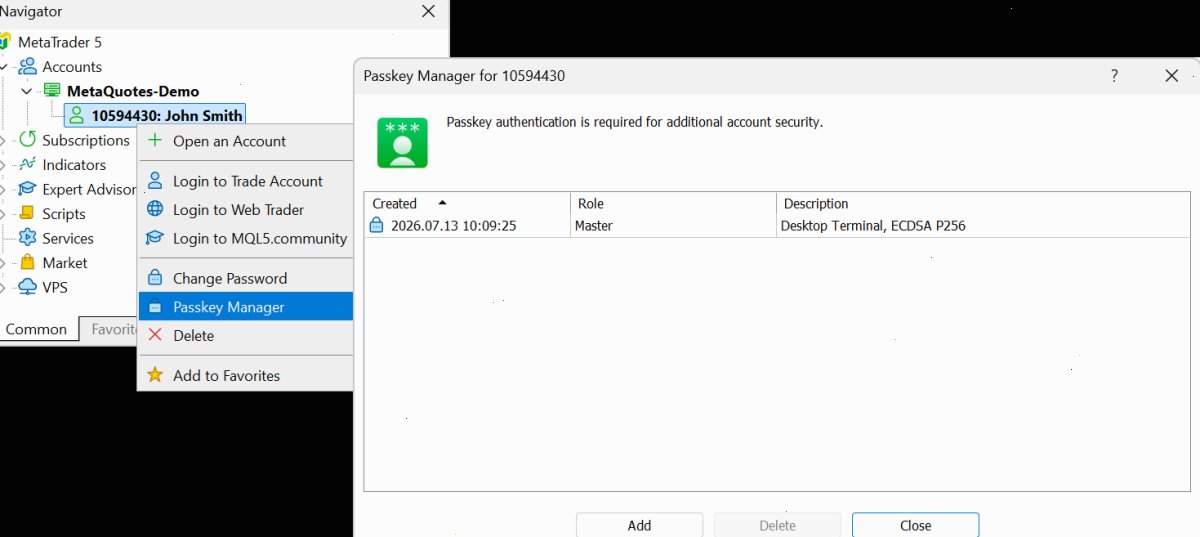Select the Scripts tree item
The height and width of the screenshot is (537, 1200).
[x=64, y=214]
